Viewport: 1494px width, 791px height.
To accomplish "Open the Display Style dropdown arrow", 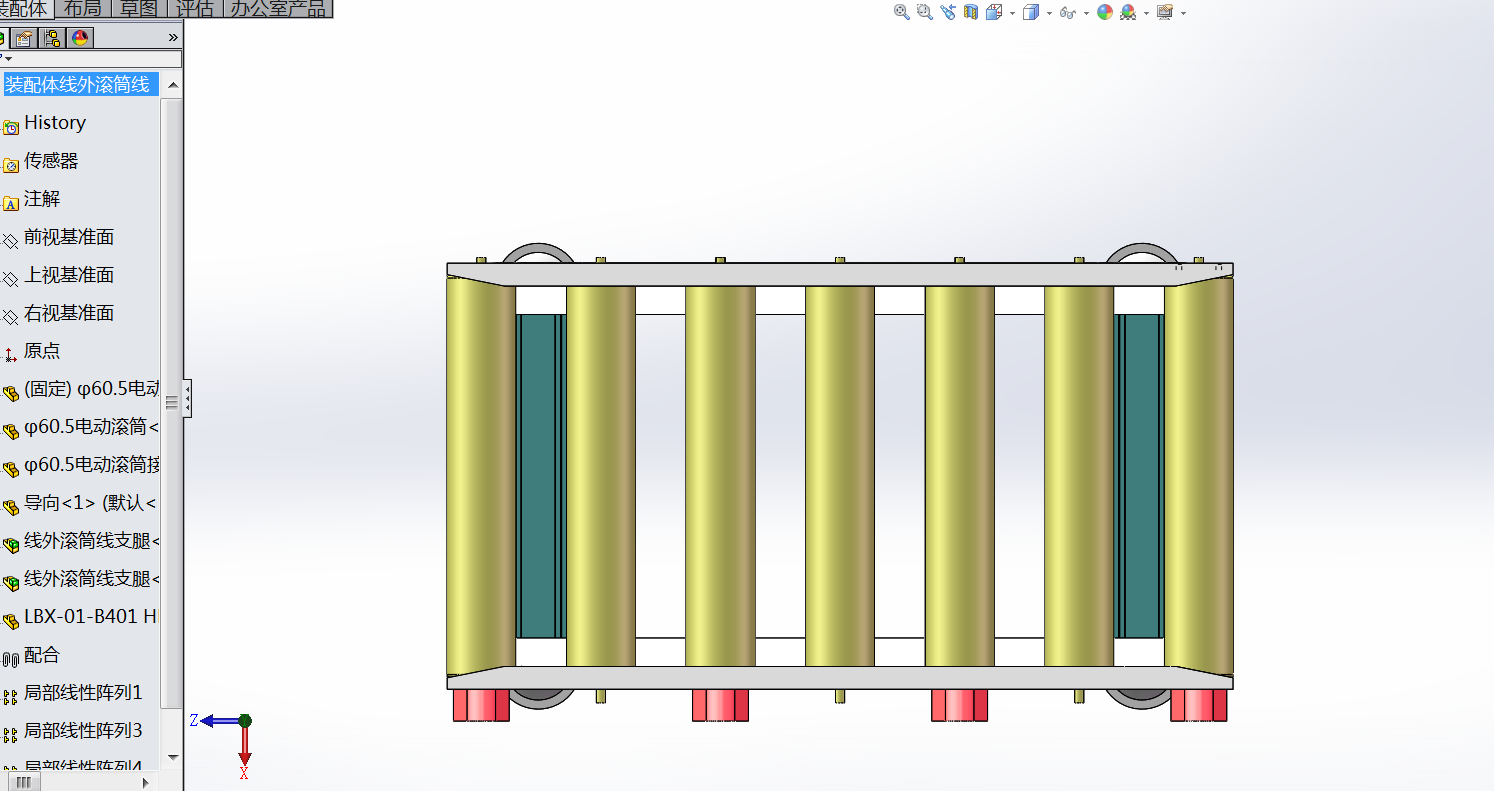I will (x=1049, y=13).
